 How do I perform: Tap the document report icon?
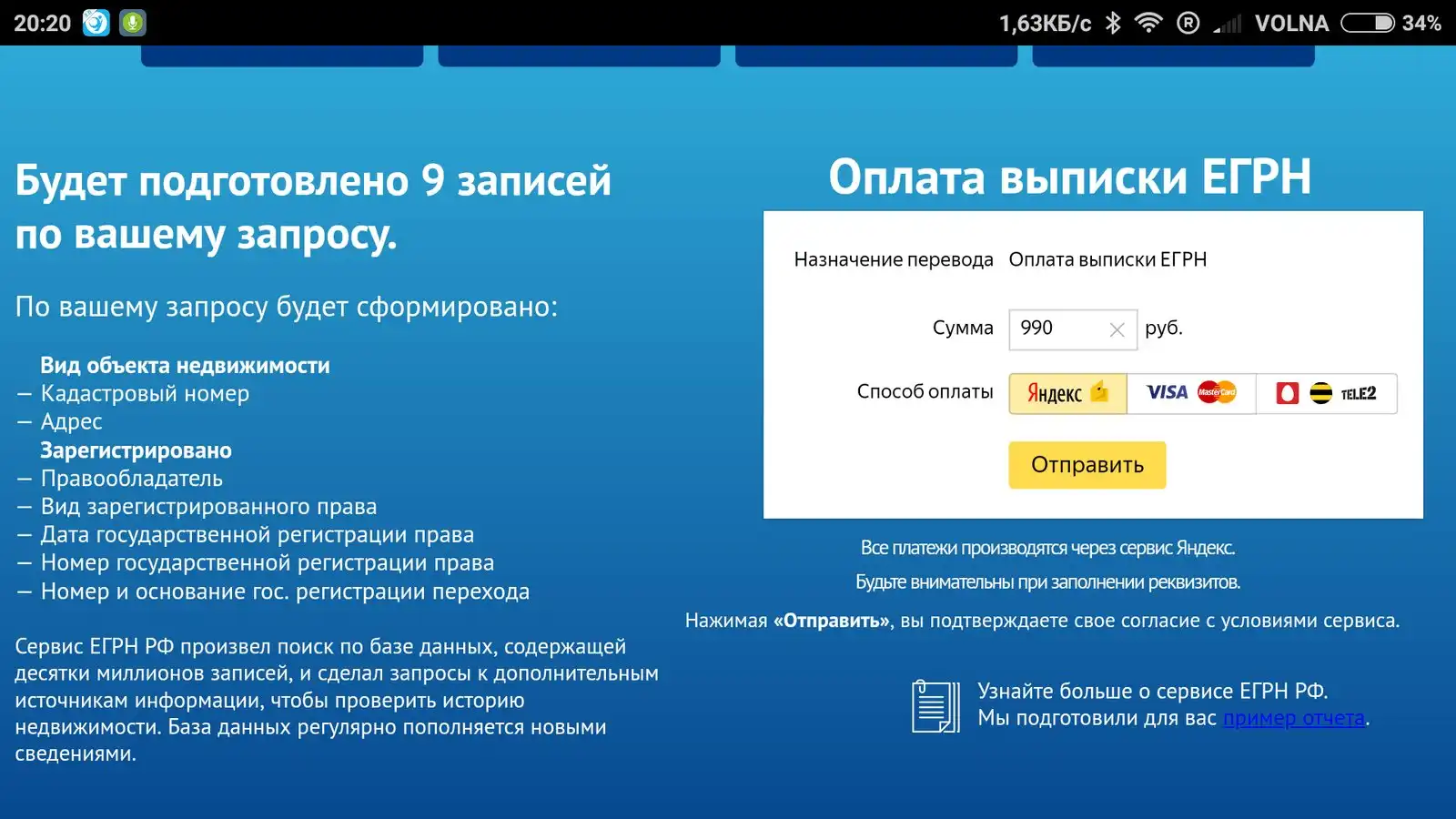pyautogui.click(x=935, y=706)
